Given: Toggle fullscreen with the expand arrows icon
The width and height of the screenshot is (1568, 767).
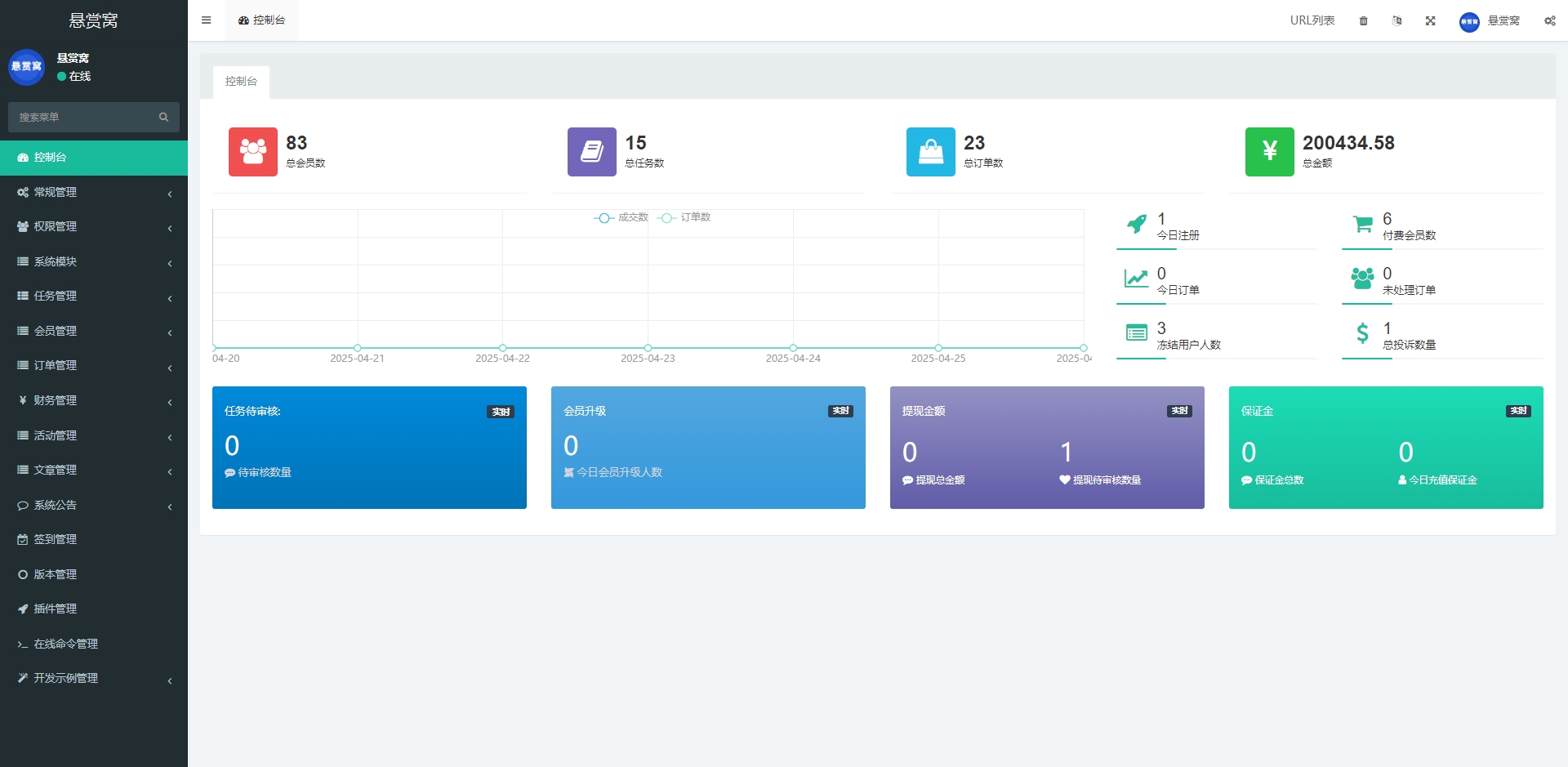Looking at the screenshot, I should [1430, 21].
